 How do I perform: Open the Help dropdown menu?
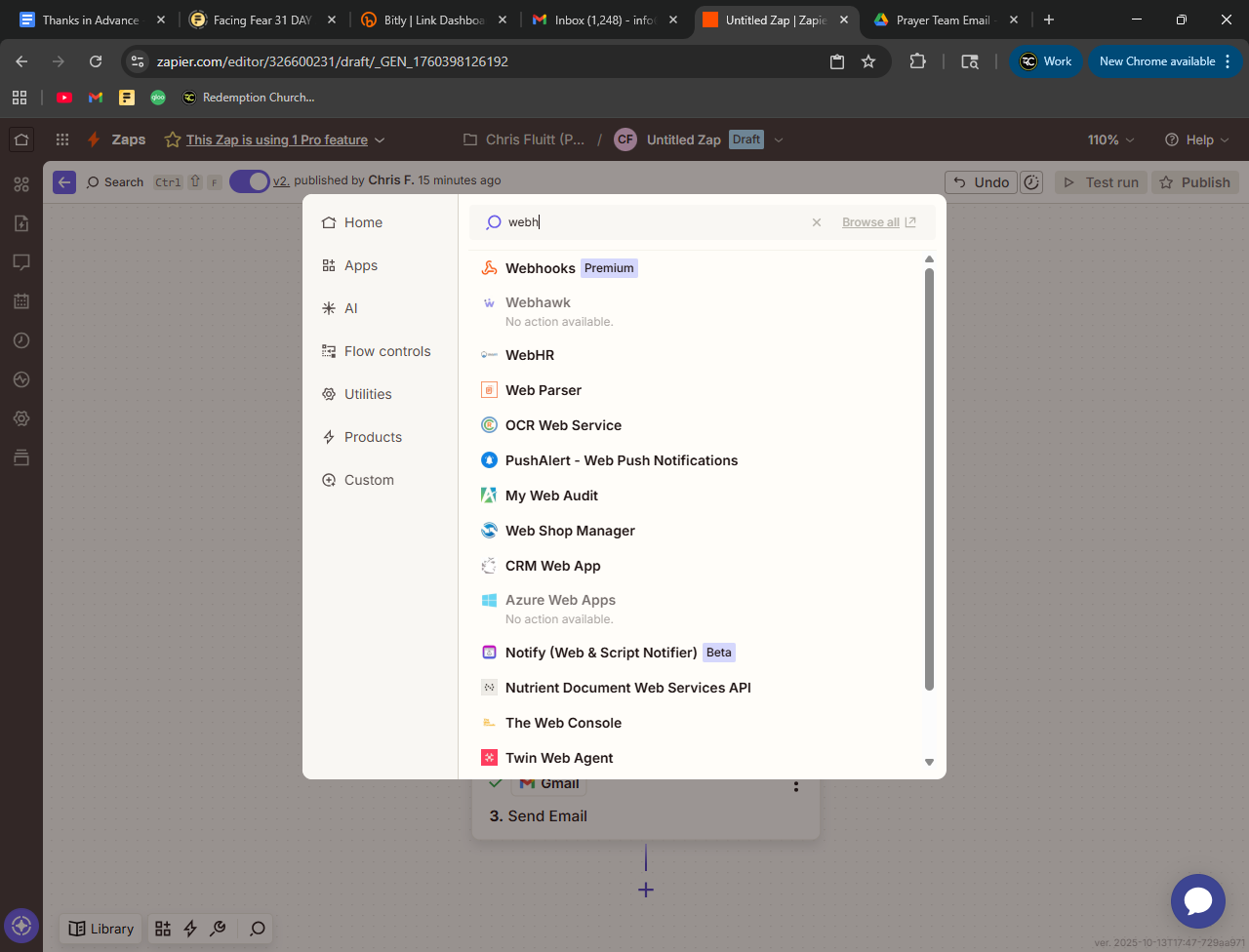(1196, 139)
